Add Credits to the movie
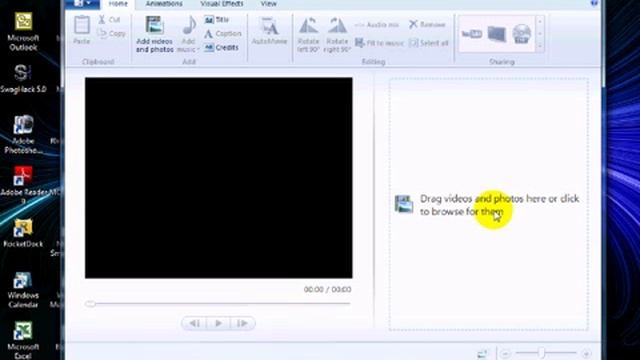The height and width of the screenshot is (360, 640). [x=221, y=48]
